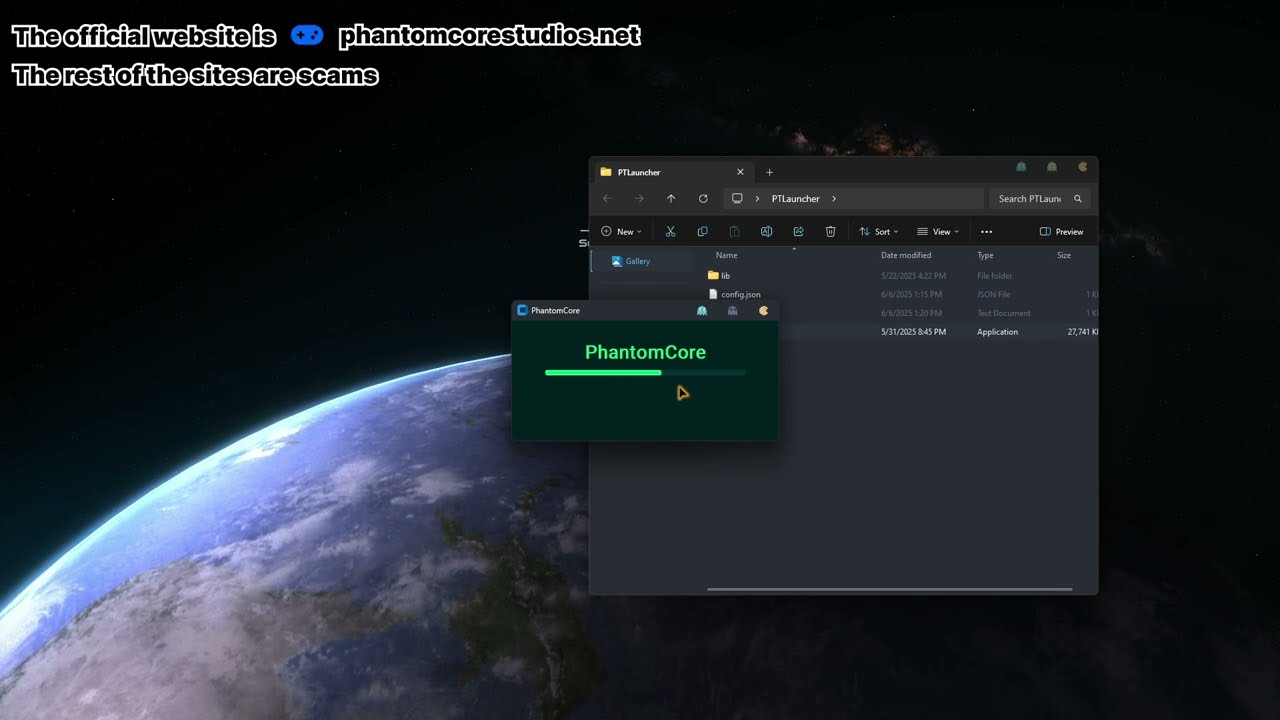Screen dimensions: 1280x720
Task: Refresh the PTLauncher folder view
Action: 703,199
